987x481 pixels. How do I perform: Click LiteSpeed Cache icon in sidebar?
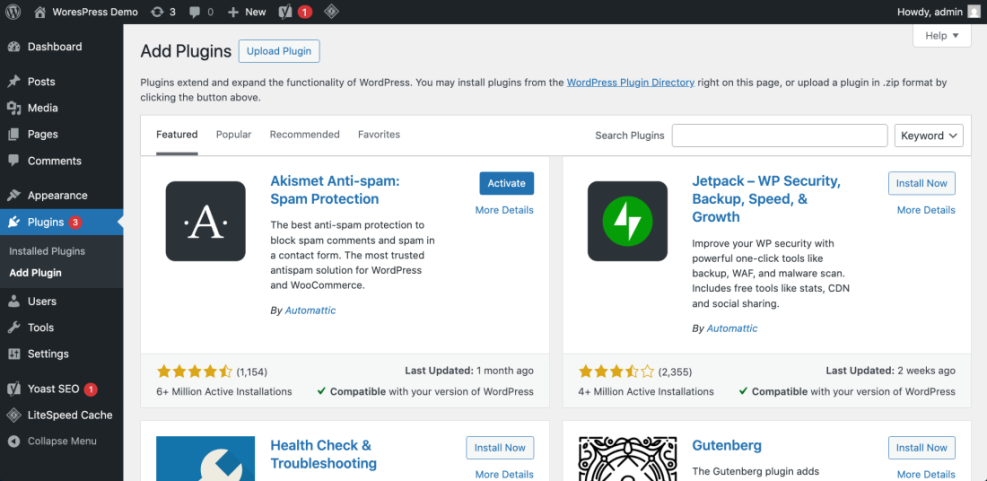click(14, 415)
